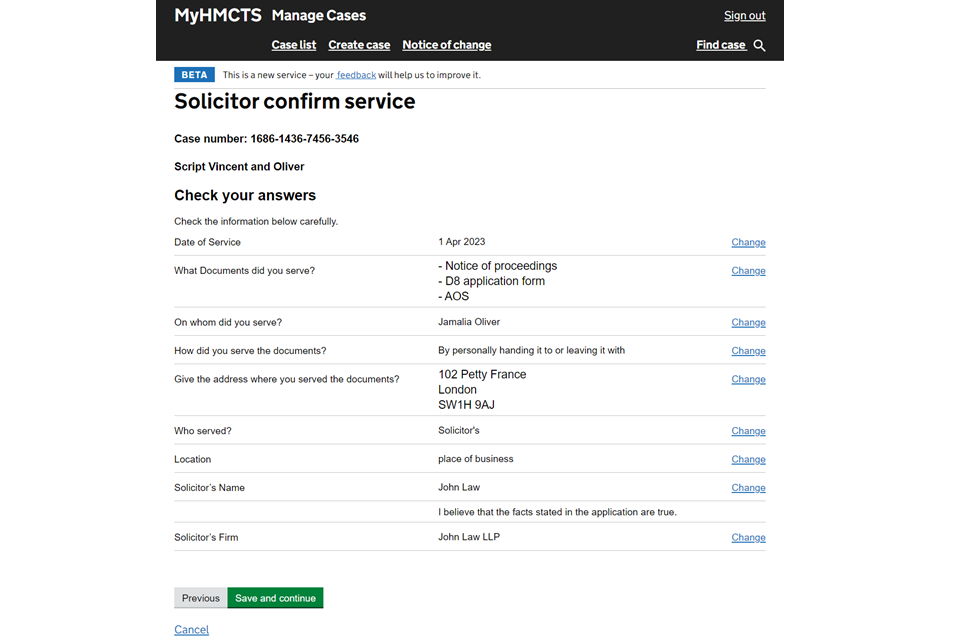Change how documents were served
Viewport: 960px width, 640px height.
coord(748,351)
